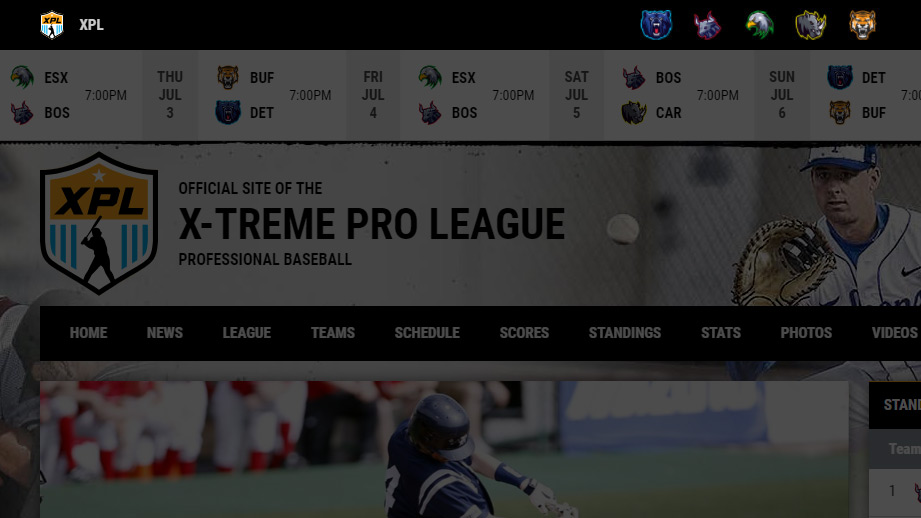Screen dimensions: 921x518
Task: Go to the STATS page
Action: (721, 333)
